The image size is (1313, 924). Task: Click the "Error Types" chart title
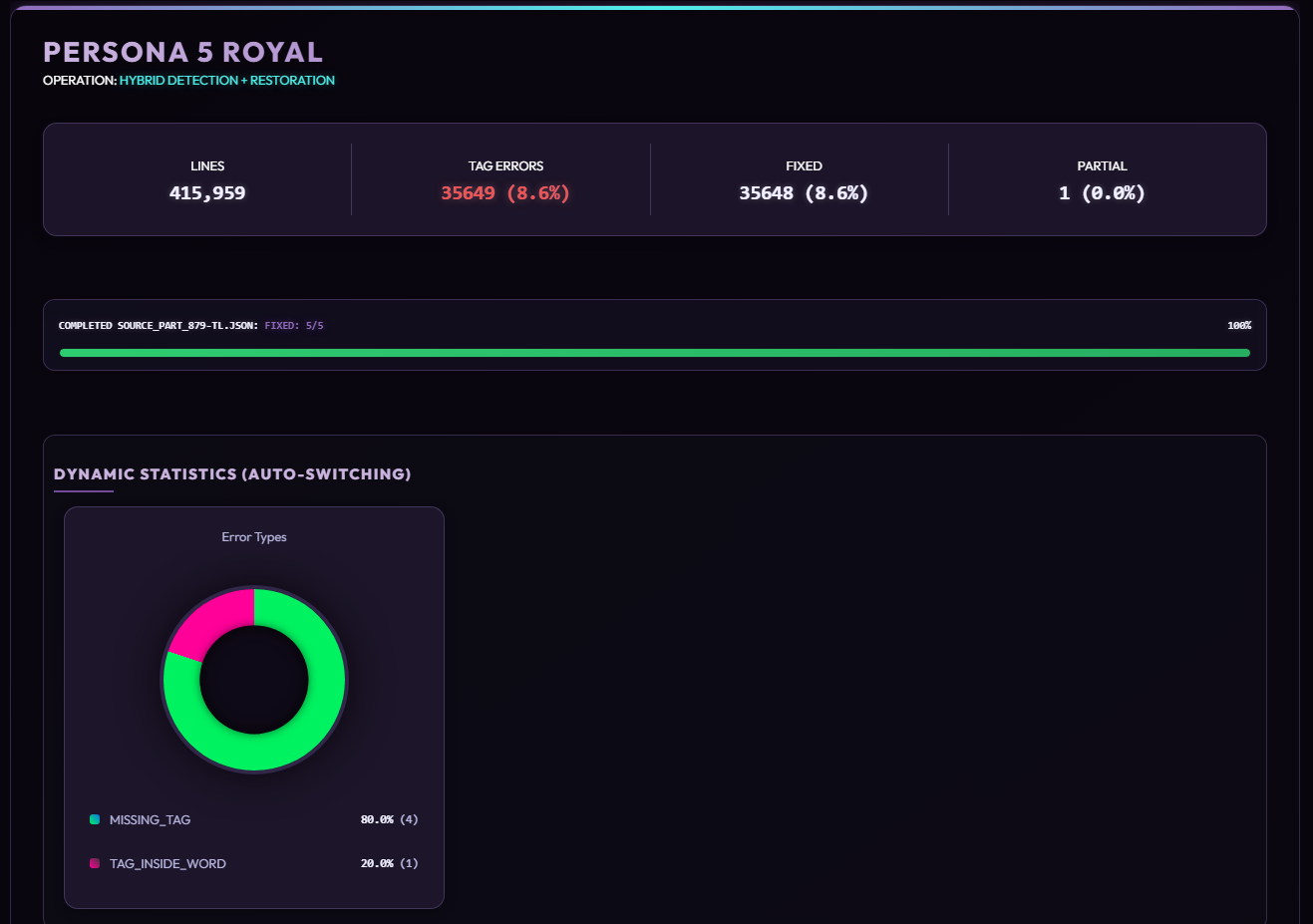pyautogui.click(x=254, y=536)
